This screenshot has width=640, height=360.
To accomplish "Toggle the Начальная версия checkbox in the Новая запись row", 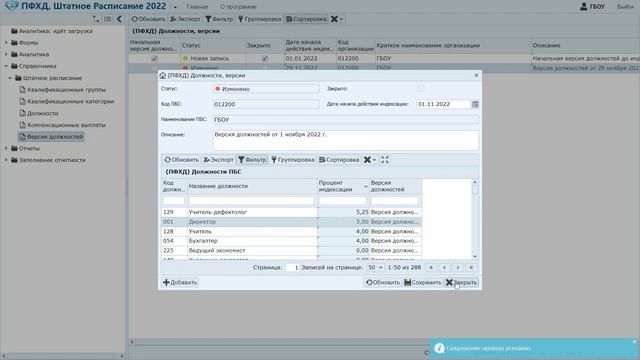I will [154, 58].
